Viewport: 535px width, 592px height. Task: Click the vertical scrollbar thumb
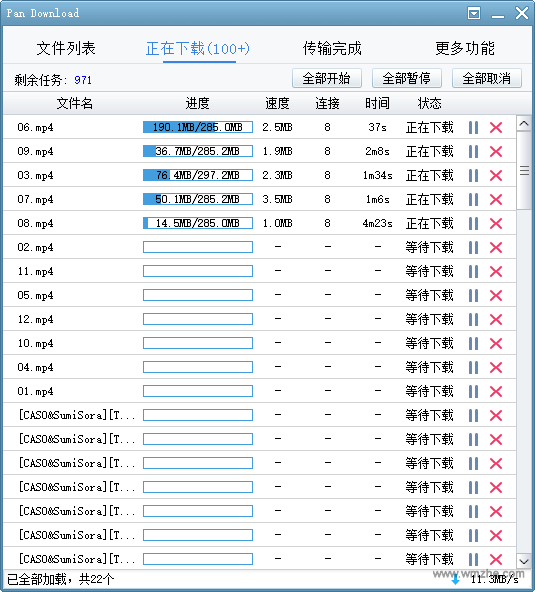(524, 170)
